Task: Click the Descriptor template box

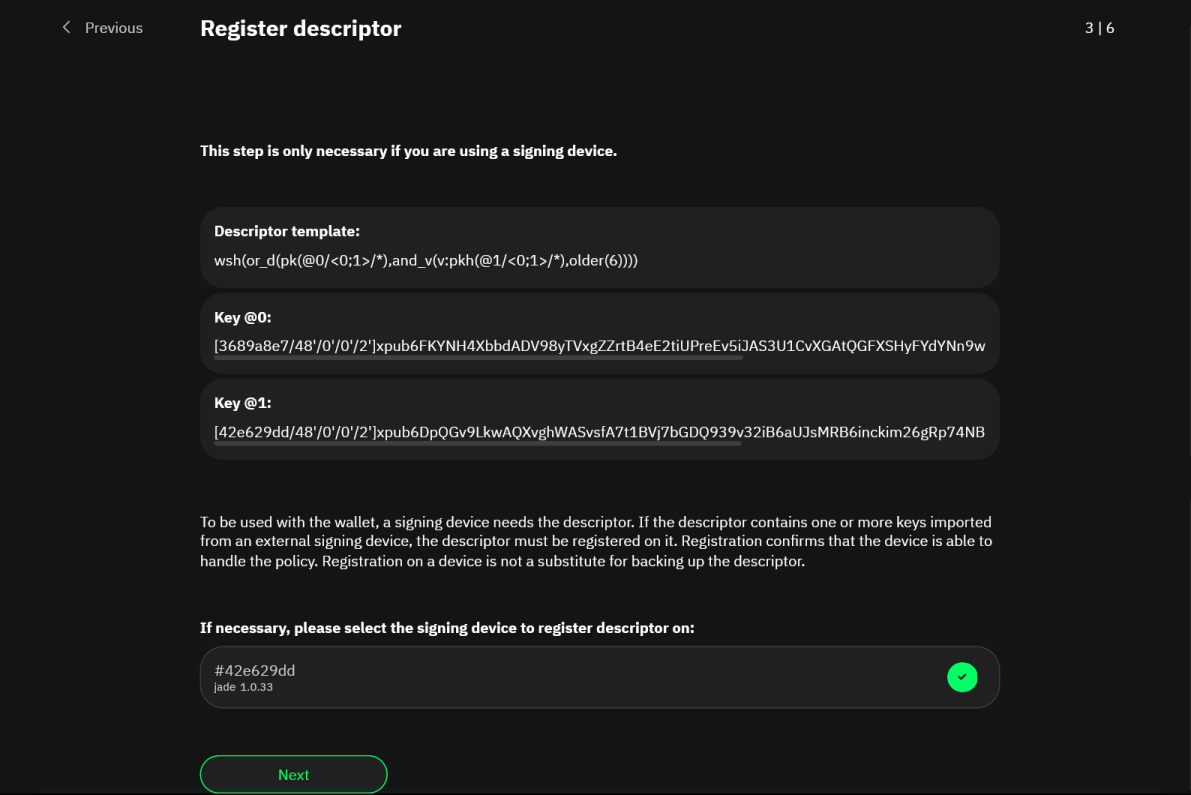Action: [x=600, y=247]
